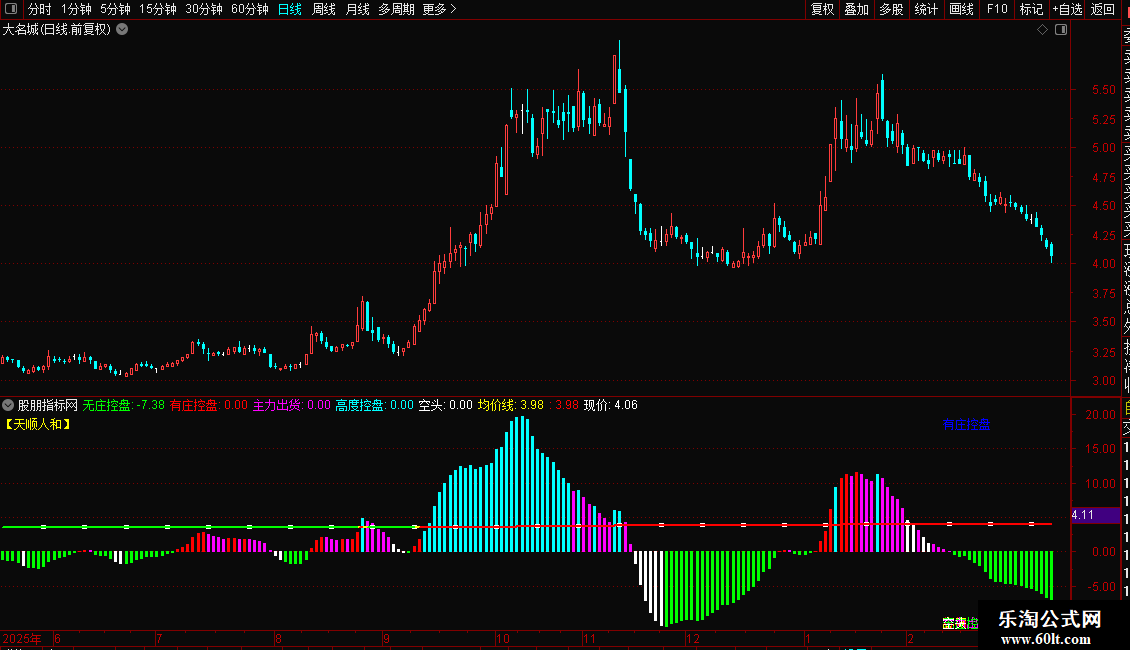Select the 60分钟 period tab

(250, 9)
